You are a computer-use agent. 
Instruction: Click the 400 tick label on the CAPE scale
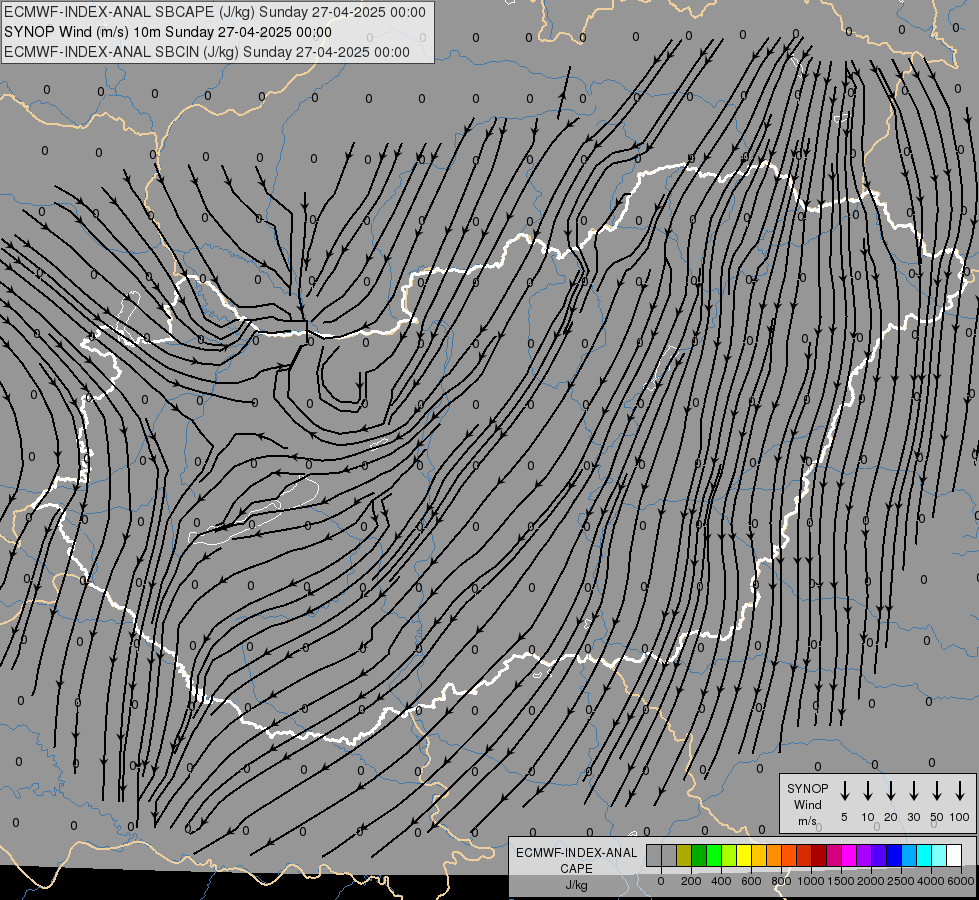point(721,881)
